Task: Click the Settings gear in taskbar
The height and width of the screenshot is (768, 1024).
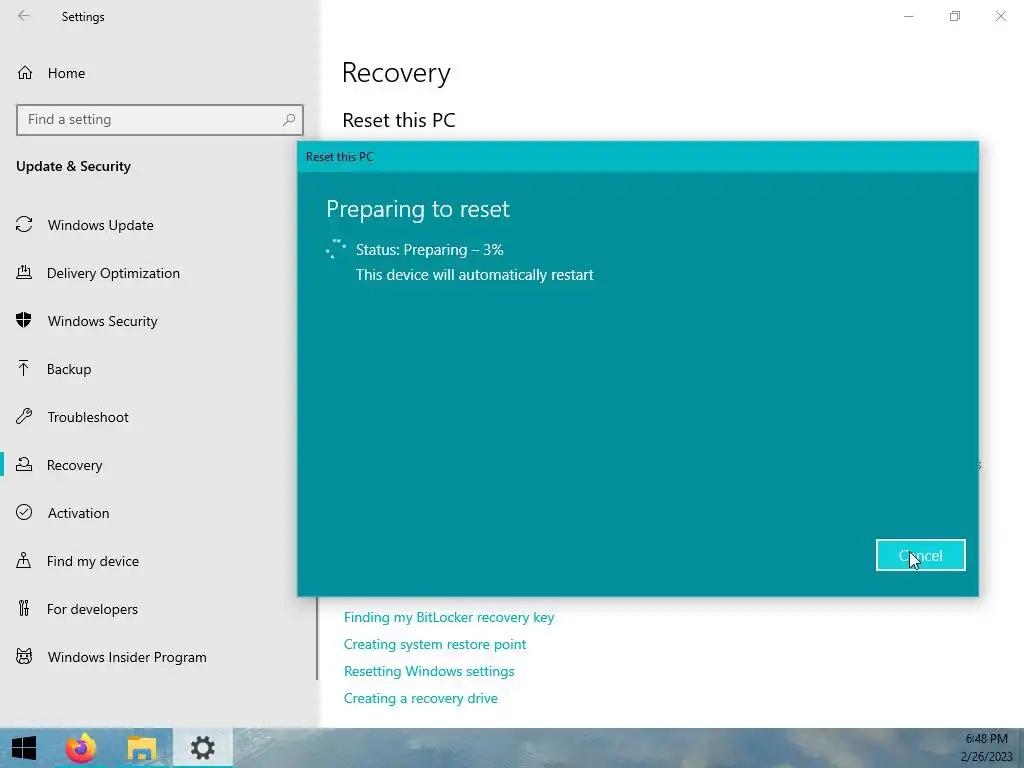Action: [x=202, y=748]
